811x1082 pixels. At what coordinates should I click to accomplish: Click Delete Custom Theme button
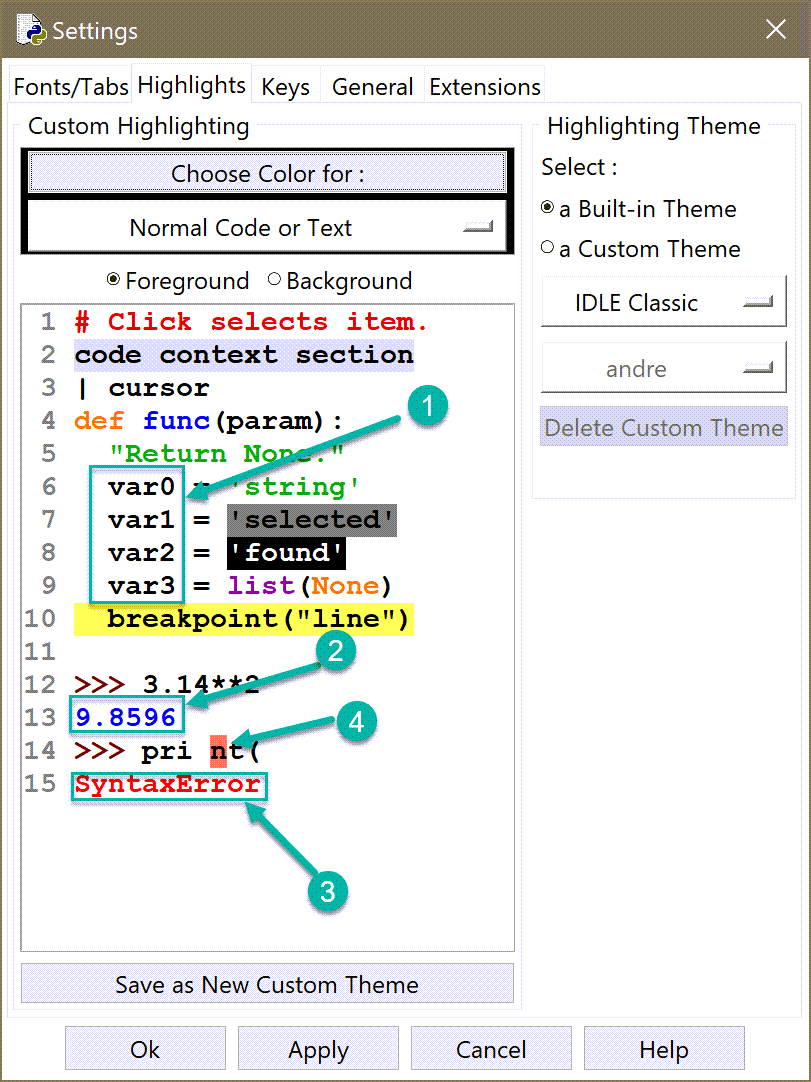point(663,427)
